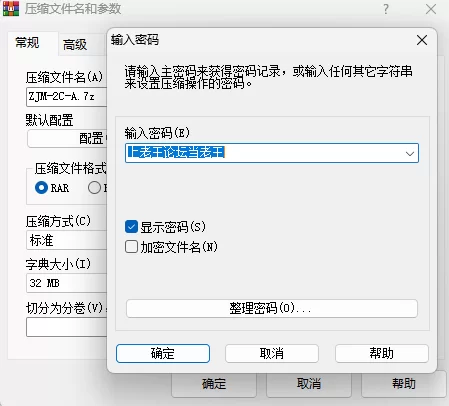Close the 输入密码 dialog

422,40
